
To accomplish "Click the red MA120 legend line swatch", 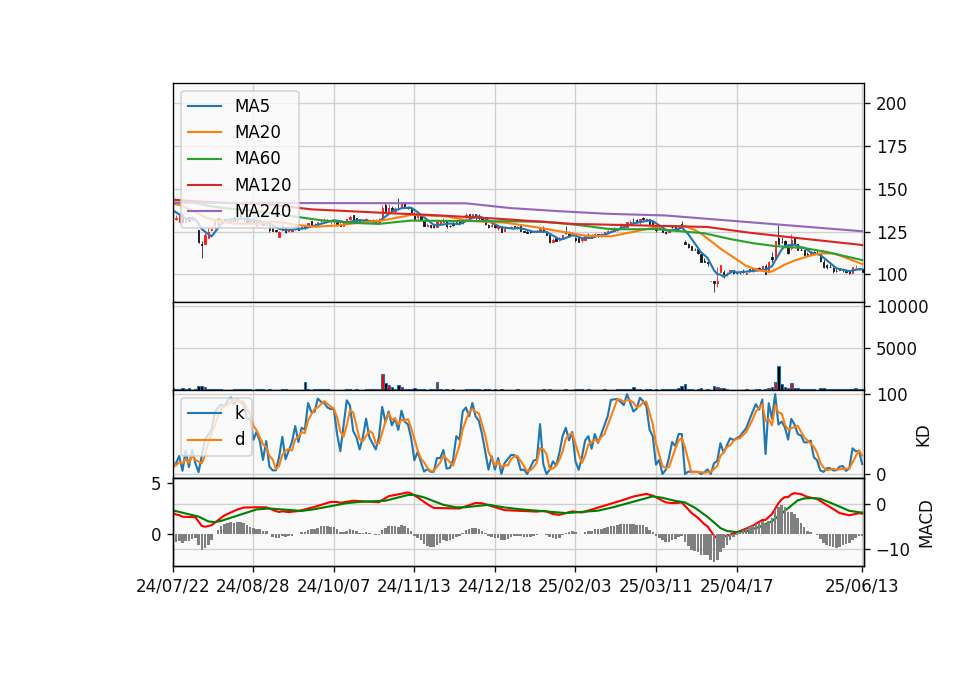I will (x=204, y=185).
